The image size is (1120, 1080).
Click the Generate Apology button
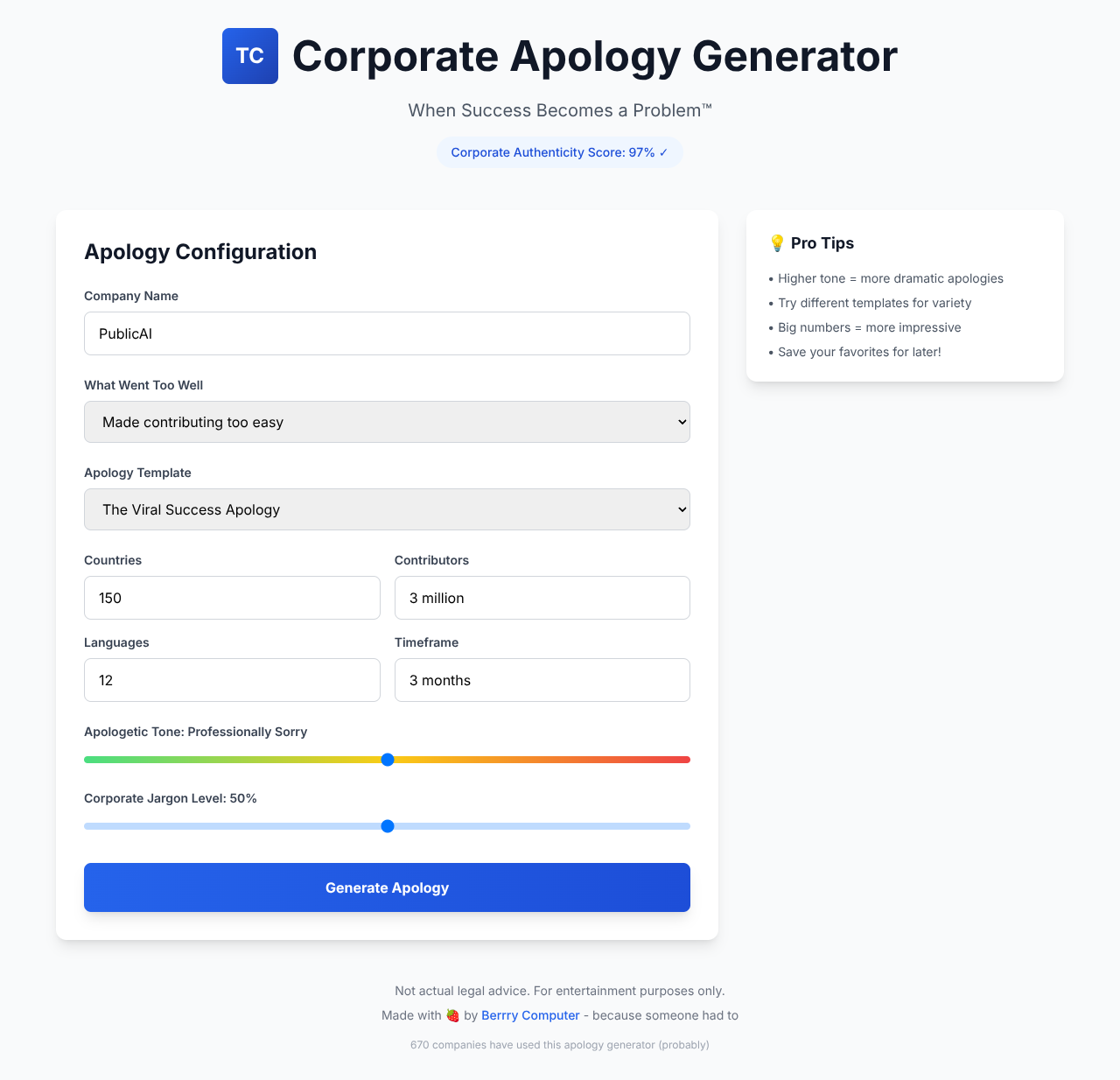coord(387,887)
